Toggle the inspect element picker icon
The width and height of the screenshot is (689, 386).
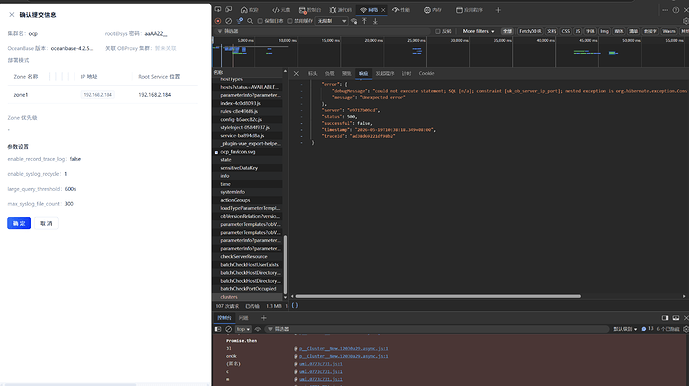218,10
